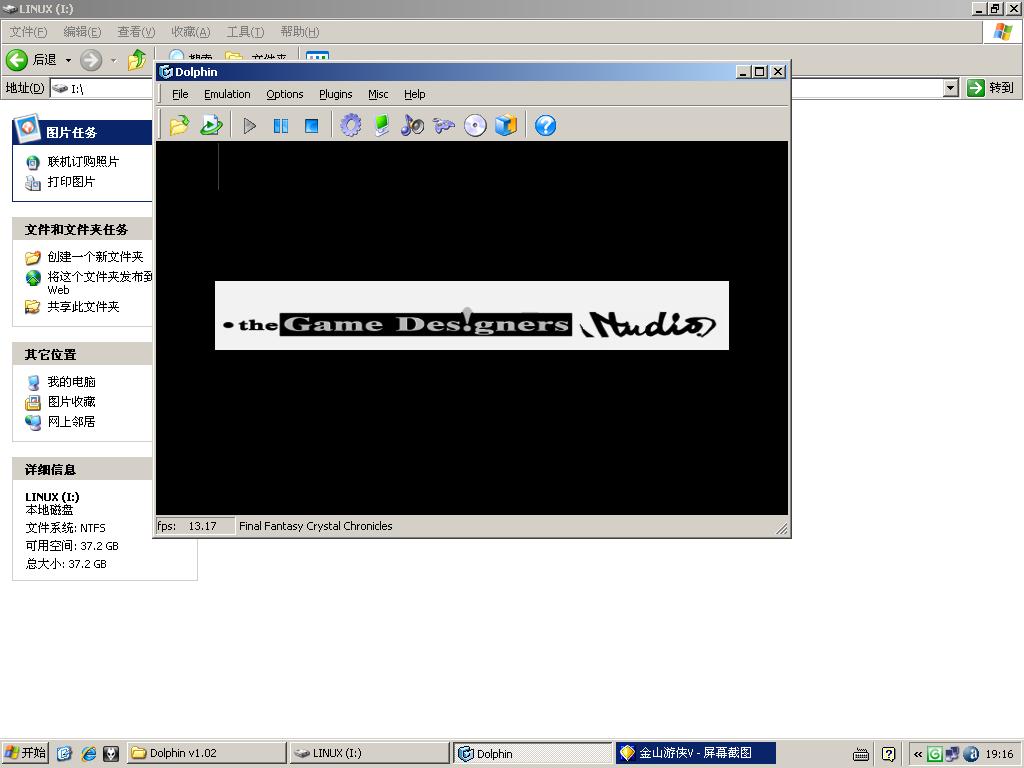1024x768 pixels.
Task: Switch to Dolphin taskbar button
Action: point(532,753)
